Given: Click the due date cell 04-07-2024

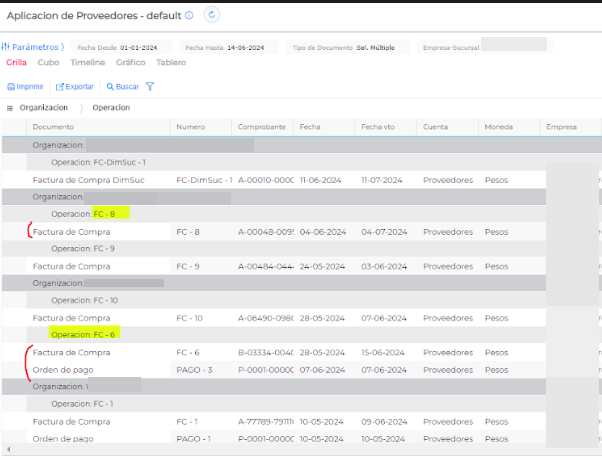Looking at the screenshot, I should point(384,232).
